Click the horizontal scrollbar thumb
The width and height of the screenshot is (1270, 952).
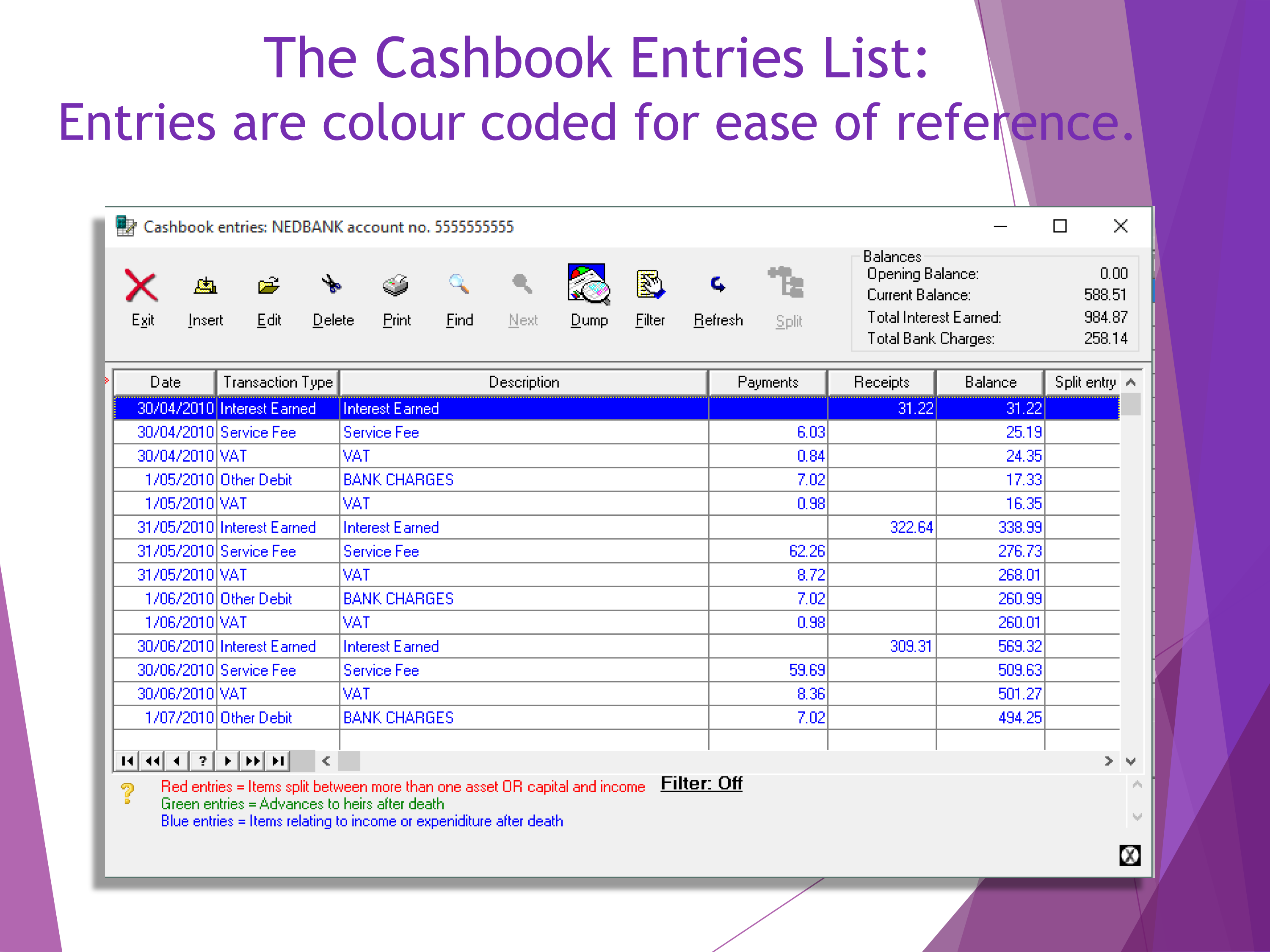[349, 761]
